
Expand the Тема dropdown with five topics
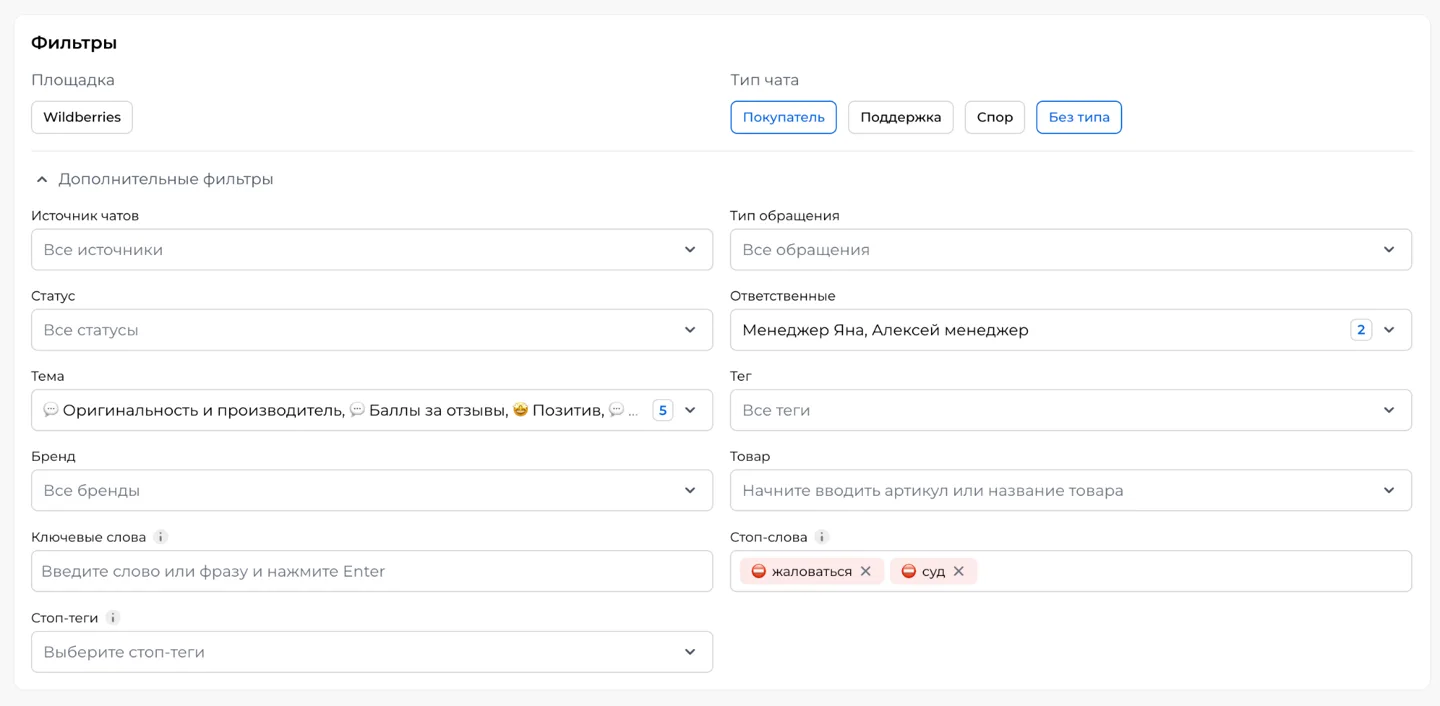pyautogui.click(x=372, y=410)
